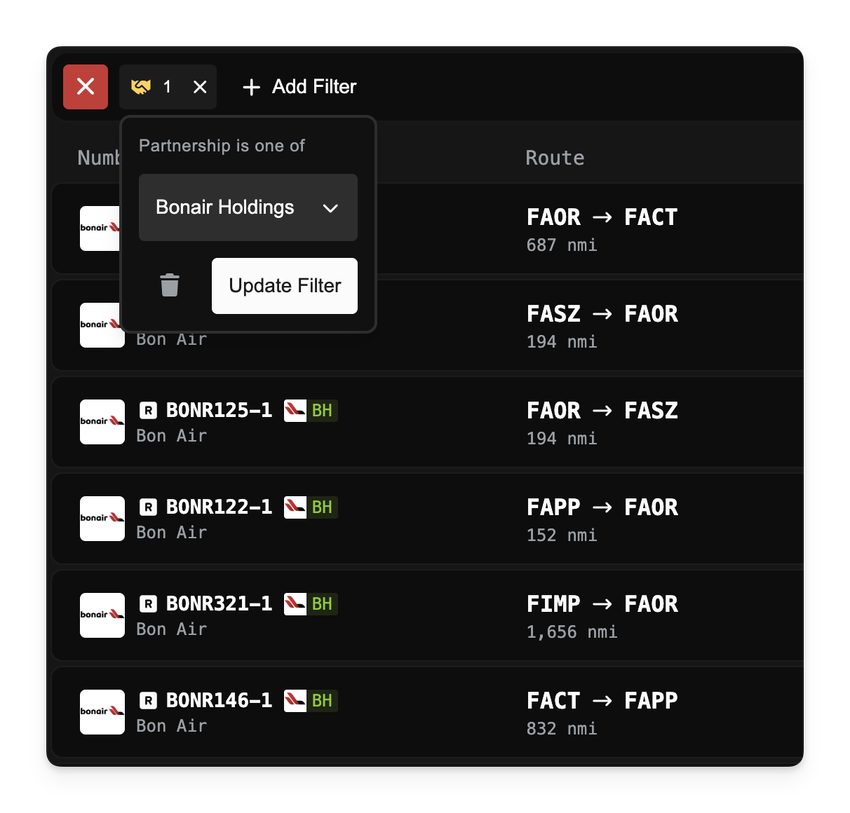Open flight BONR321-1
850x813 pixels.
coord(219,604)
